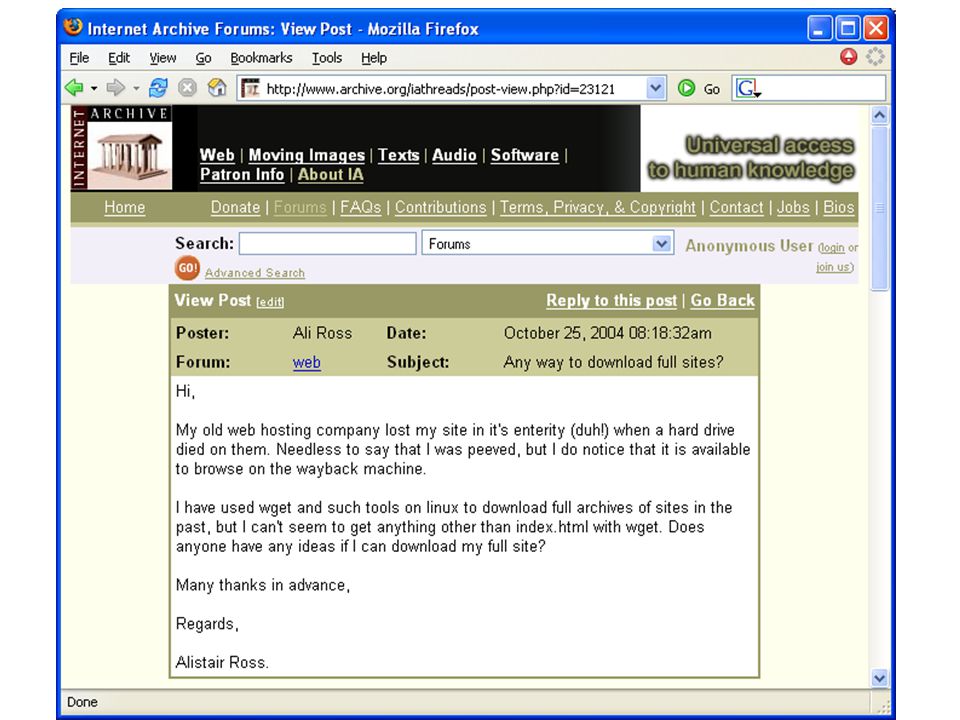
Task: Open the Tools menu
Action: click(326, 58)
